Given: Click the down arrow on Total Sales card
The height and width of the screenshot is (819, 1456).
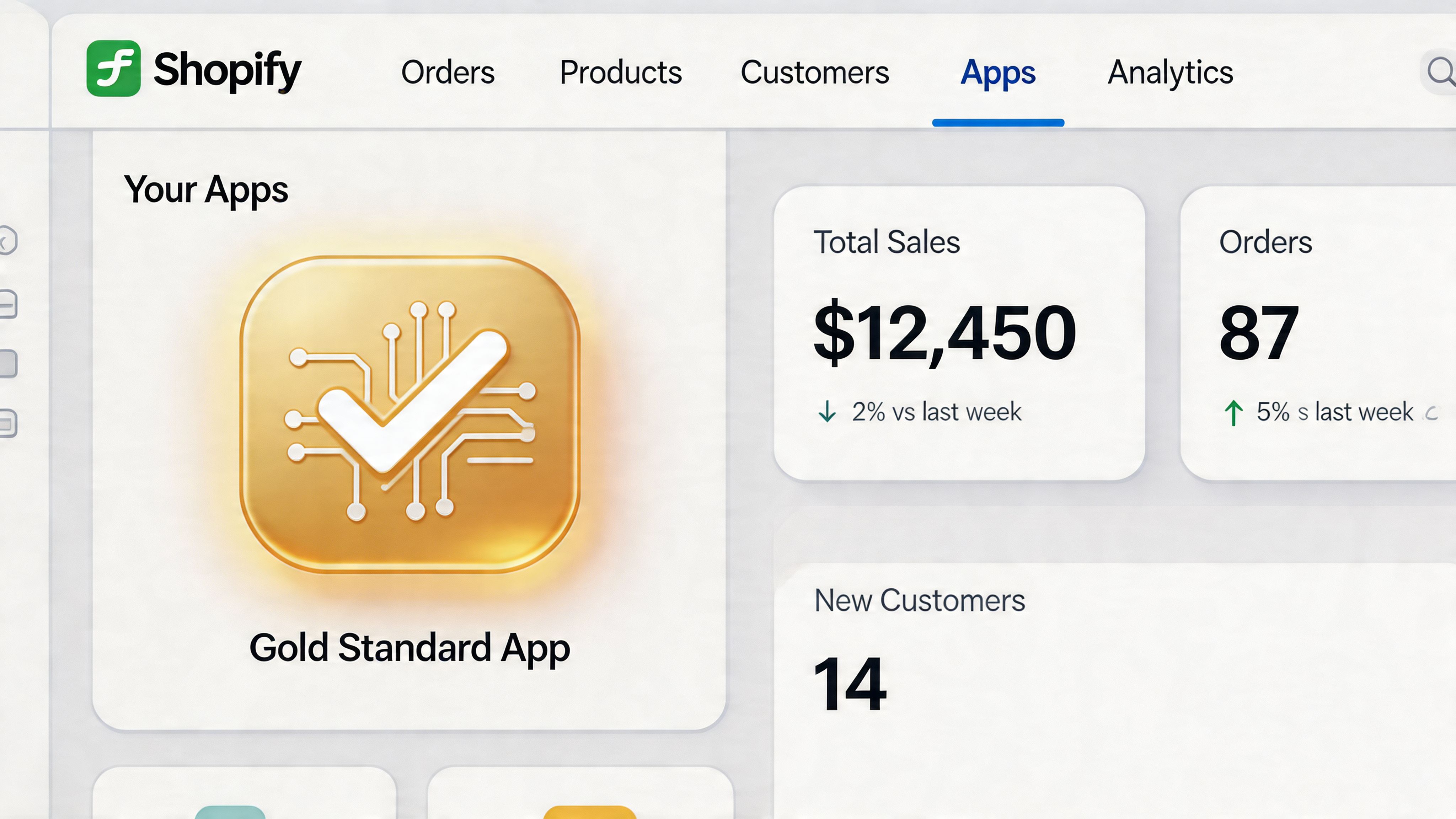Looking at the screenshot, I should (x=828, y=412).
